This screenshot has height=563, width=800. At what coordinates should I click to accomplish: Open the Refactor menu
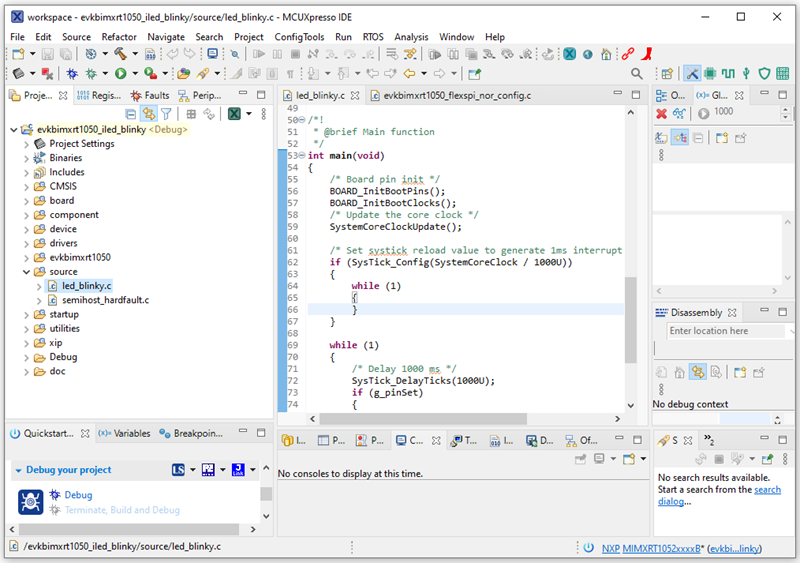119,37
